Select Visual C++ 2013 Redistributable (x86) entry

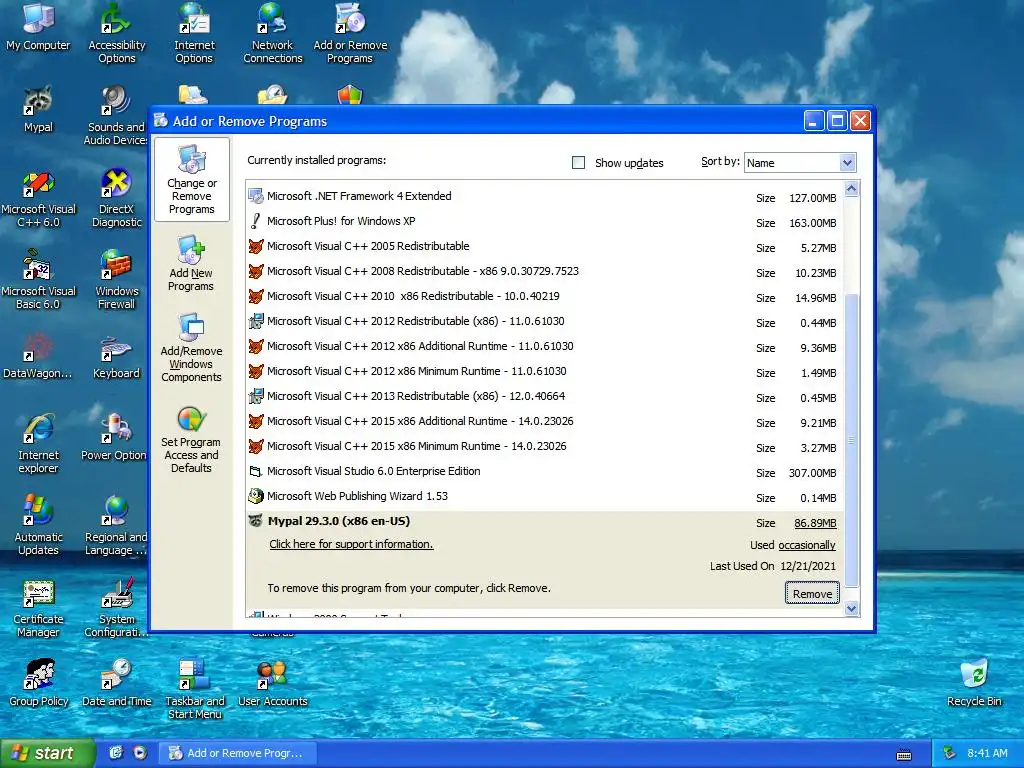545,396
